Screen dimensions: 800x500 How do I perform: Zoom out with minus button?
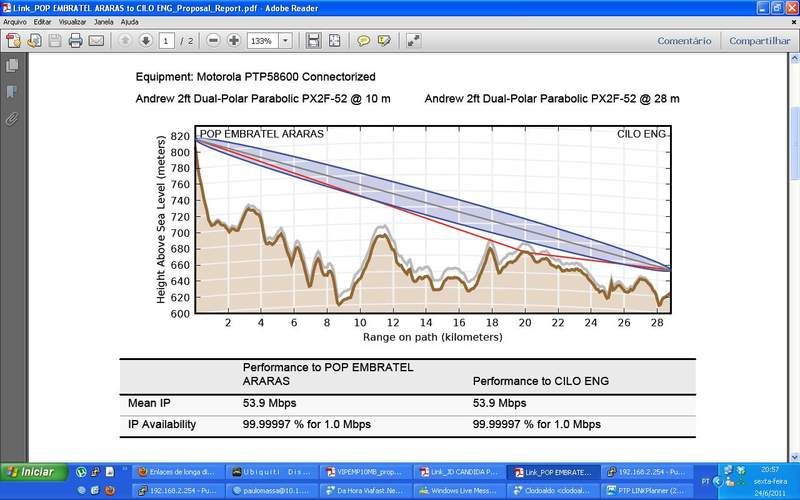(x=214, y=40)
